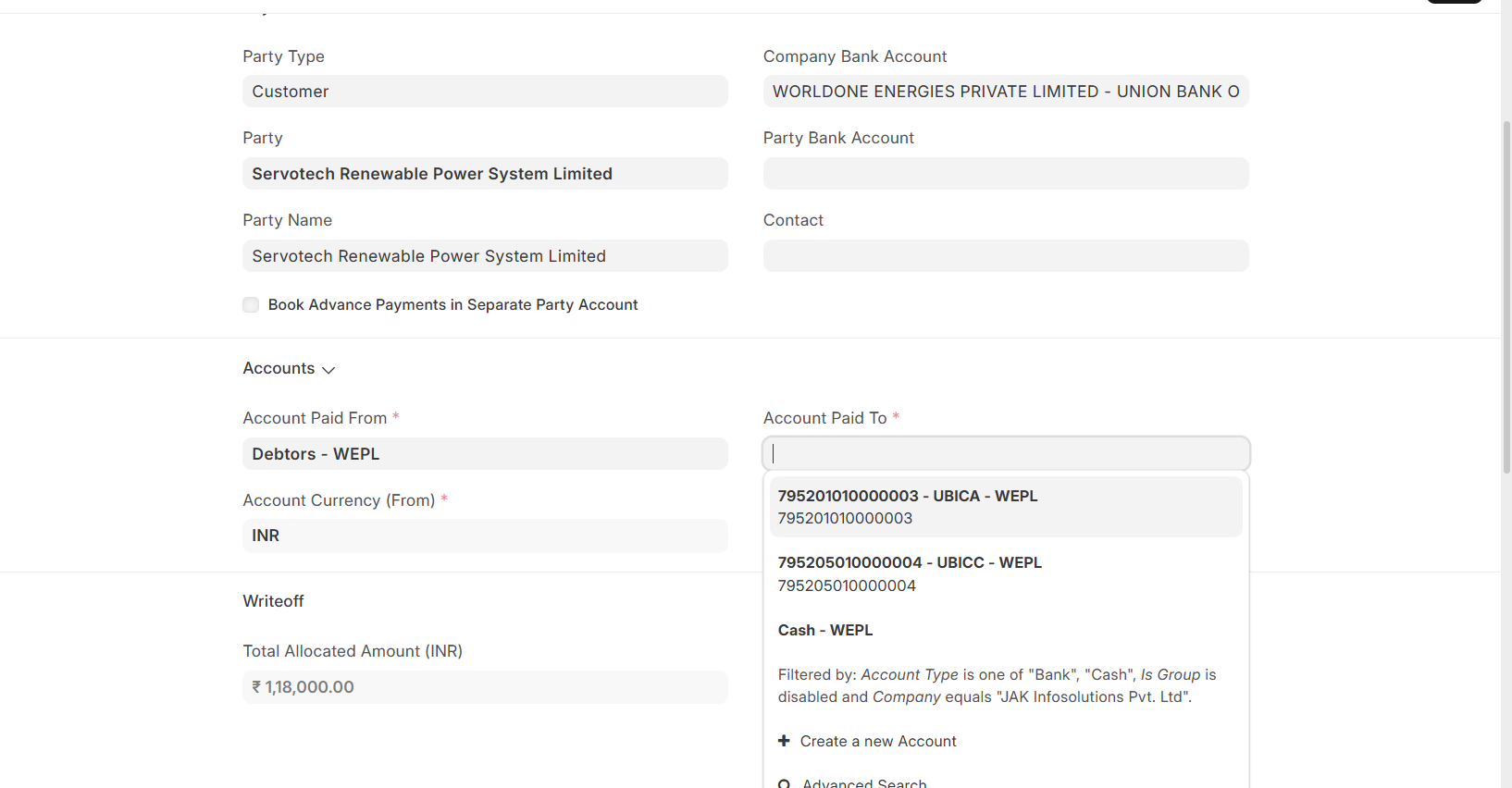
Task: Click the Party Type field showing Customer
Action: (485, 92)
